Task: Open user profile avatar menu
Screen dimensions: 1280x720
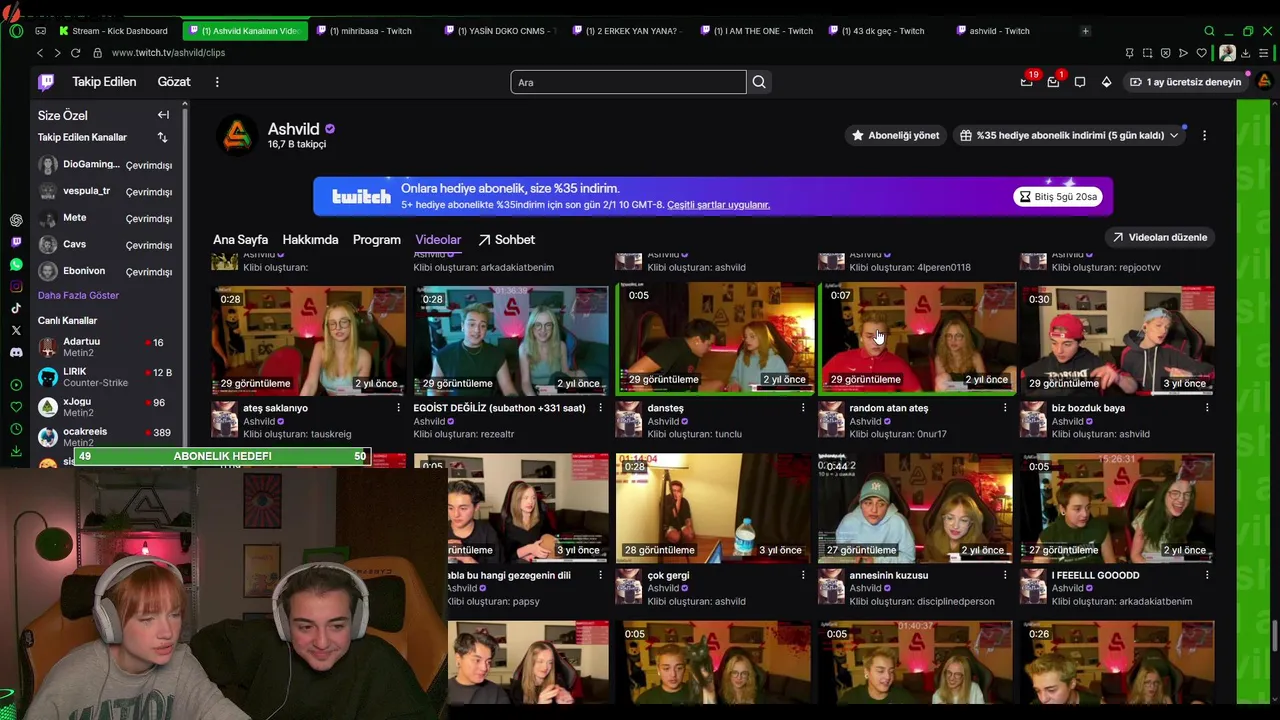Action: tap(1264, 82)
